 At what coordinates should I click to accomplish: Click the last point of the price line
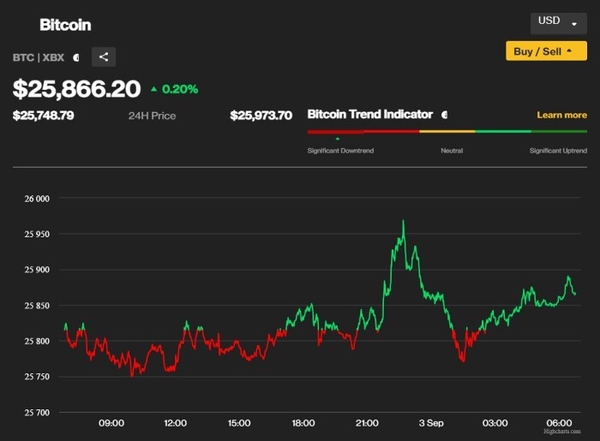tap(575, 294)
